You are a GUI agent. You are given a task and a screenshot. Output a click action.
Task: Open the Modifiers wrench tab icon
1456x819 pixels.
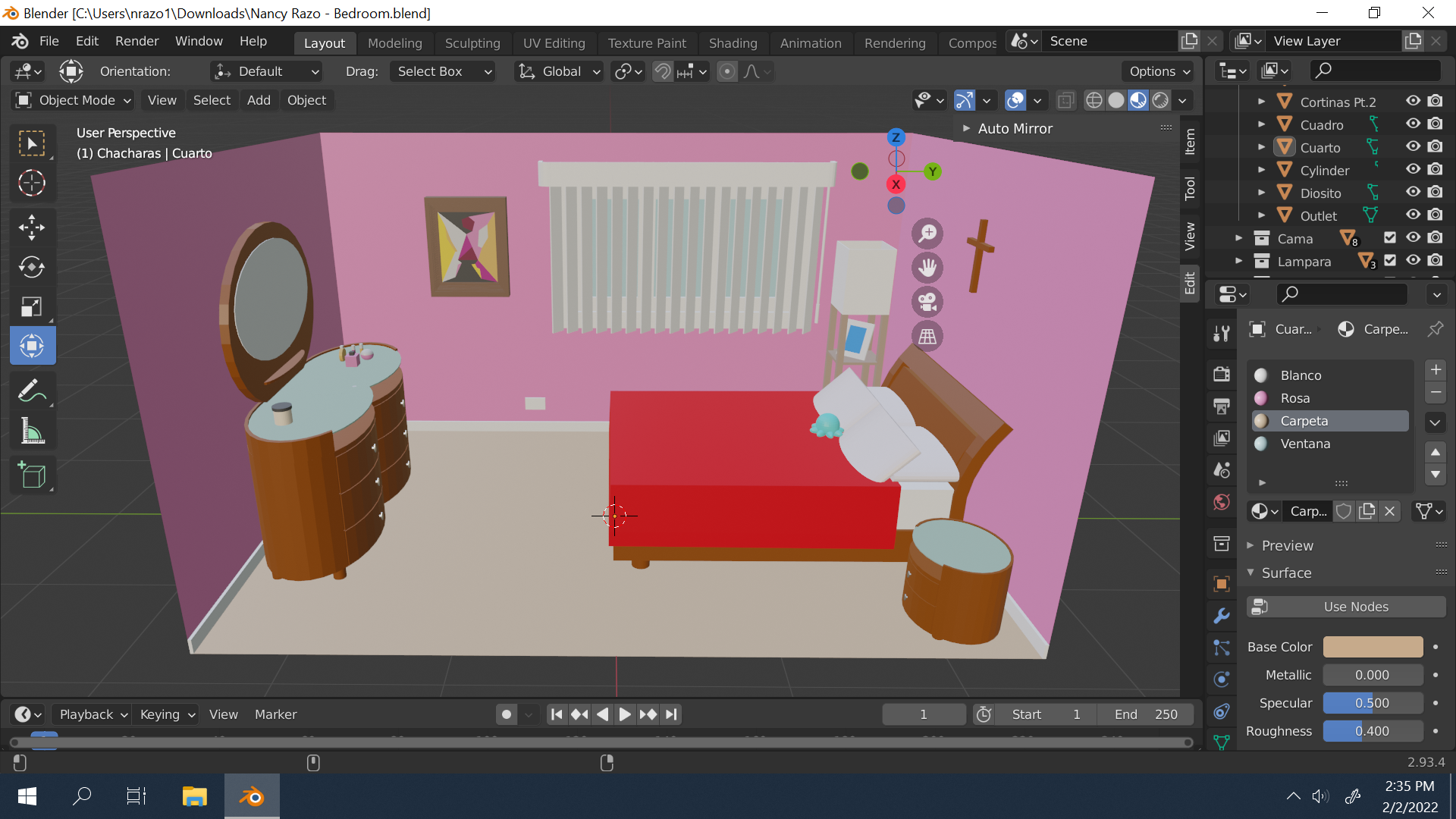1222,616
